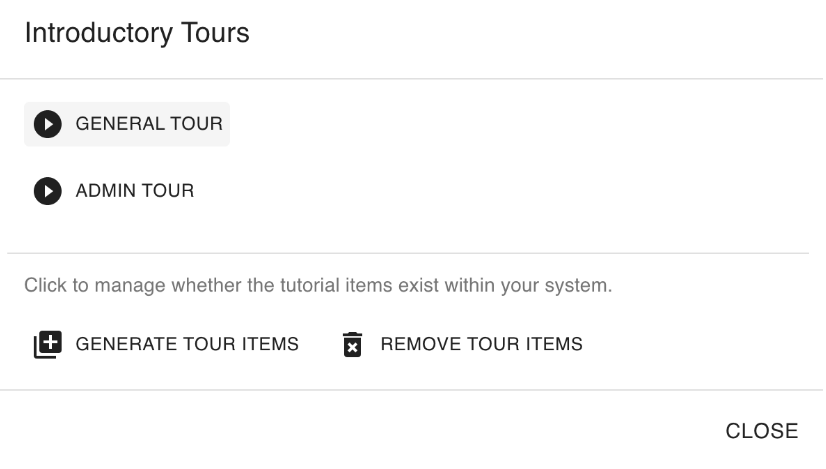Viewport: 826px width, 469px height.
Task: Delete tutorial items using the bin icon
Action: click(x=352, y=345)
